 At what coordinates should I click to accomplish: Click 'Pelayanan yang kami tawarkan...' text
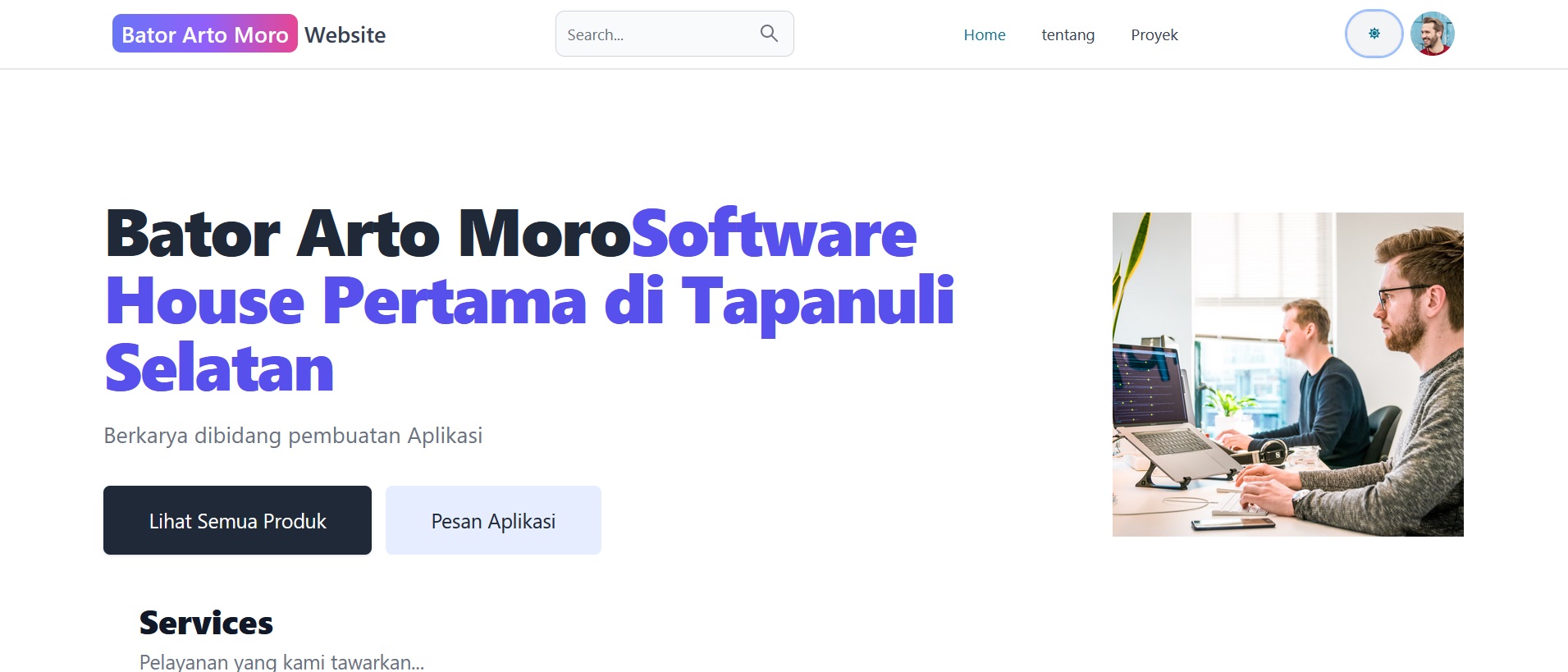pos(281,661)
